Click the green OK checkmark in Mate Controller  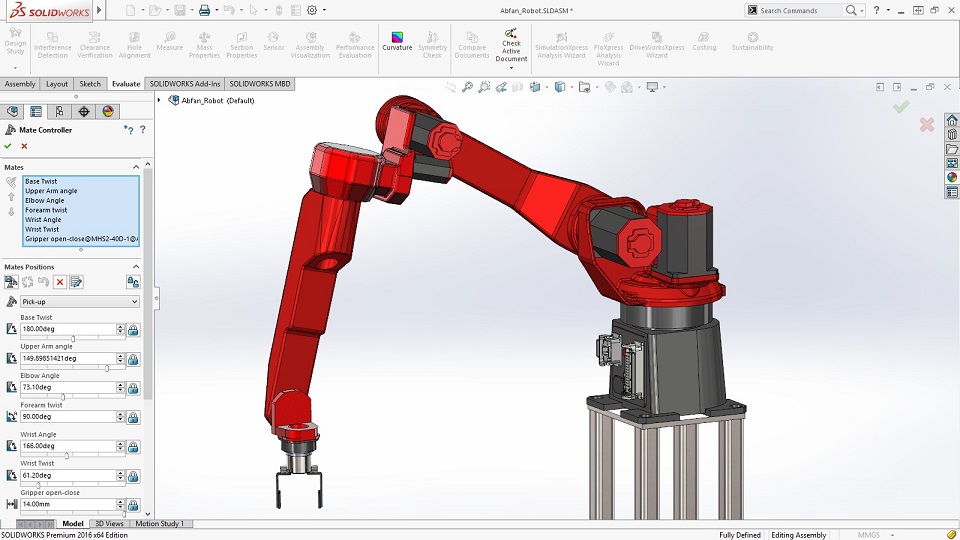[x=9, y=146]
